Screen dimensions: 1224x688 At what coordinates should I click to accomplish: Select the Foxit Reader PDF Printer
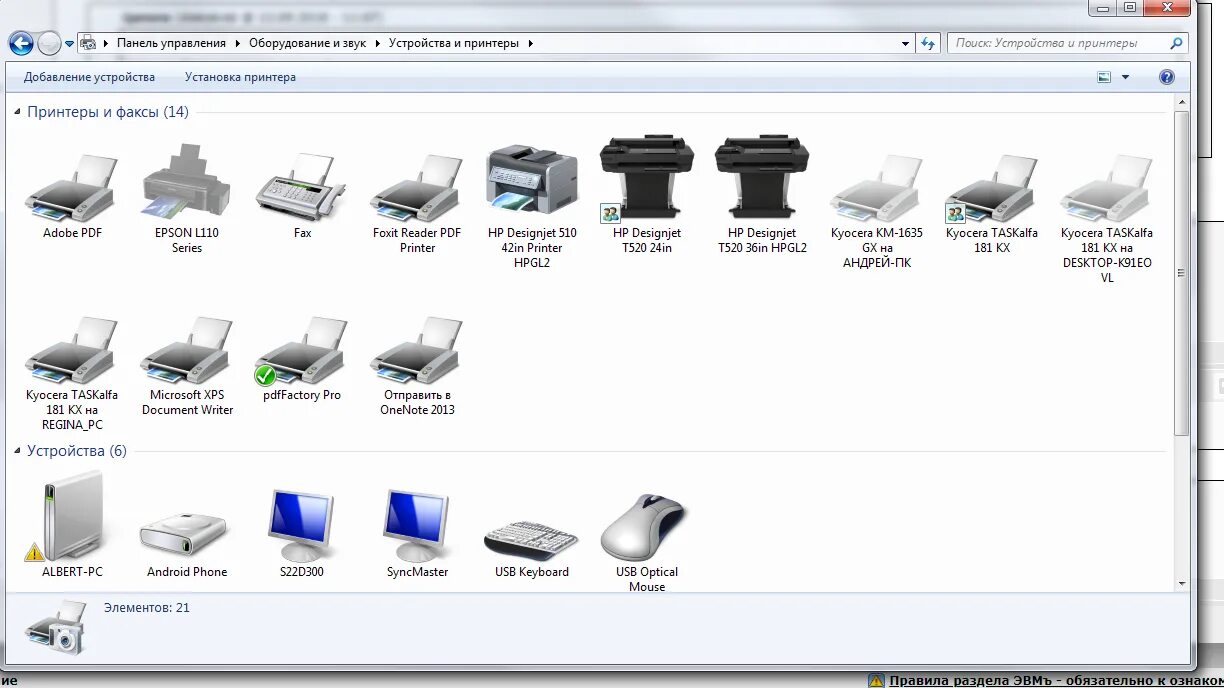point(417,205)
